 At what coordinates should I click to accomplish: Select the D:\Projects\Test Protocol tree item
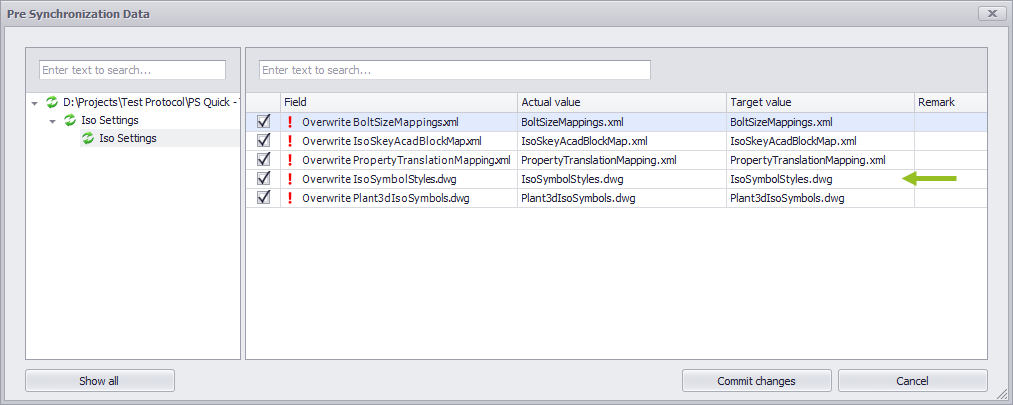(152, 102)
